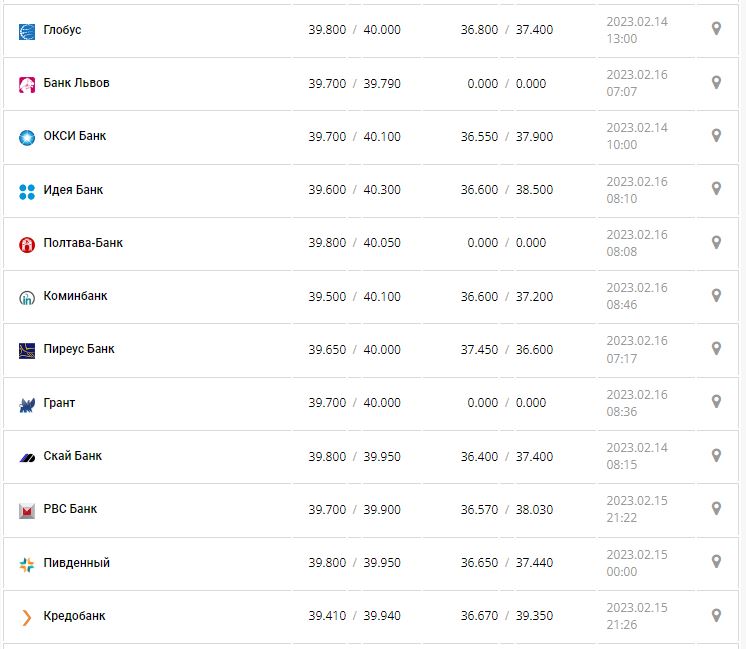Open the Скай Банк link
Image resolution: width=746 pixels, height=649 pixels.
73,456
